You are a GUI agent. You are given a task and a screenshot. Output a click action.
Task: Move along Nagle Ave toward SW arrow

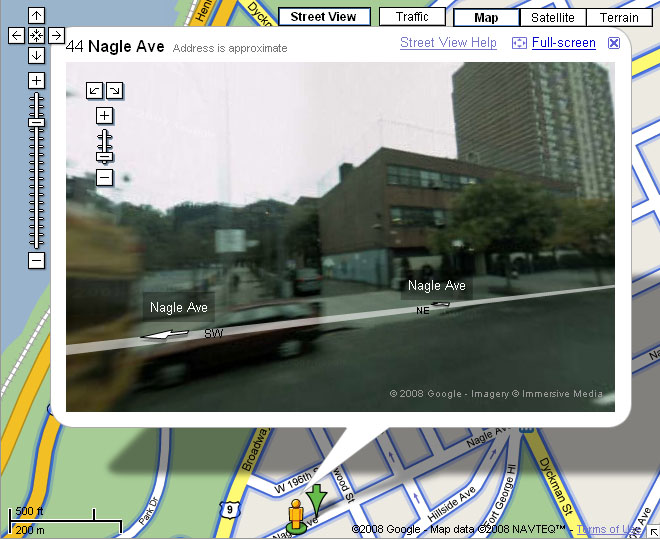point(165,335)
